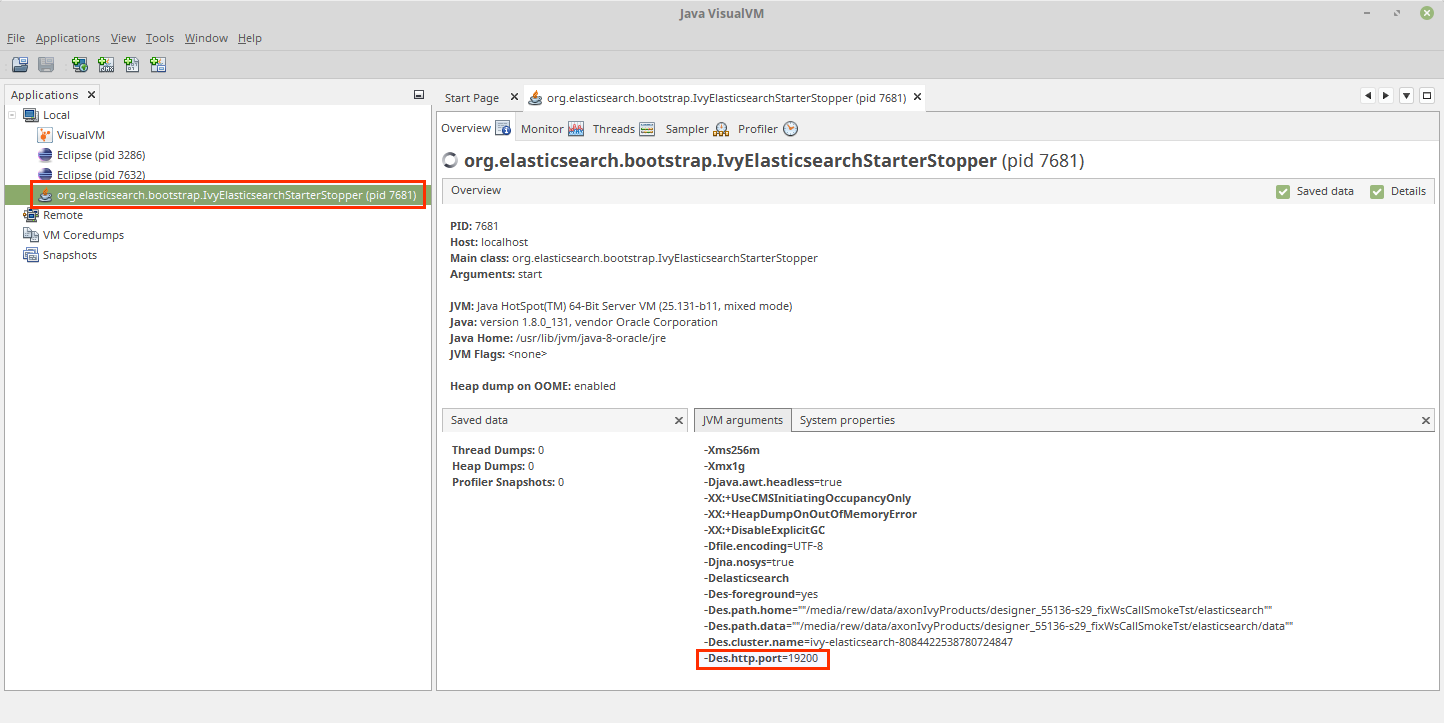Viewport: 1444px width, 723px height.
Task: Open the File menu
Action: tap(16, 38)
